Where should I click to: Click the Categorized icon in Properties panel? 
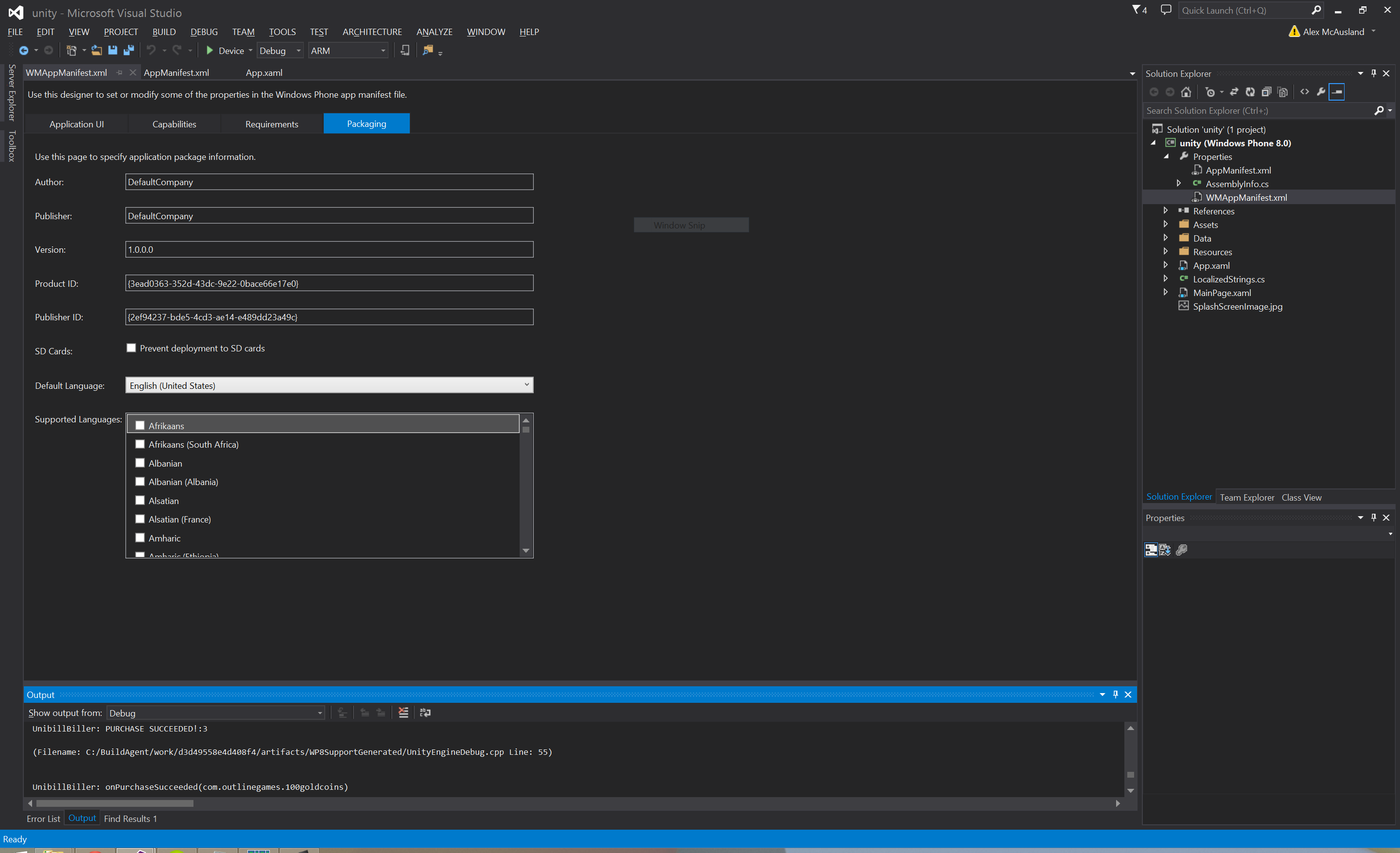(1151, 550)
